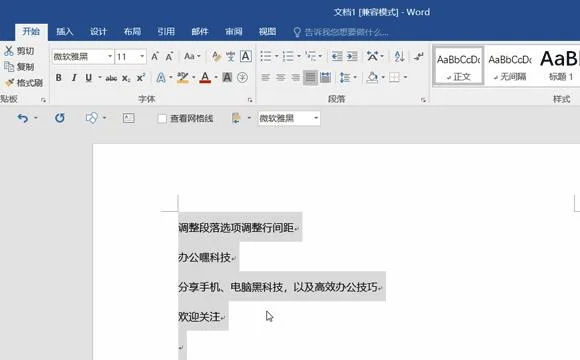Expand numbering library dropdown arrow
Viewport: 580px width, 360px height.
click(x=299, y=56)
